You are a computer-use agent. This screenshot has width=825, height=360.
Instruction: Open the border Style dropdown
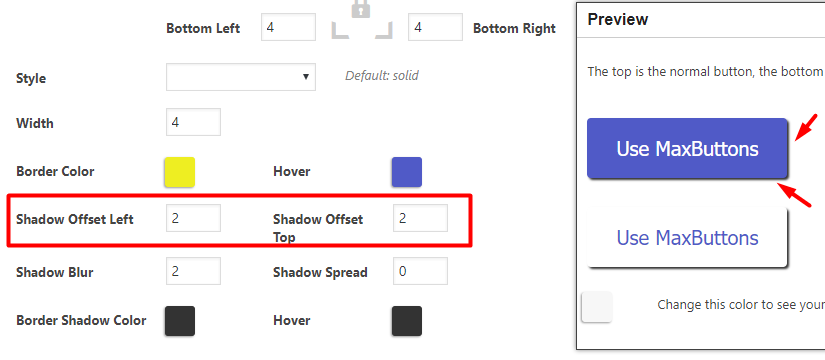[x=241, y=77]
